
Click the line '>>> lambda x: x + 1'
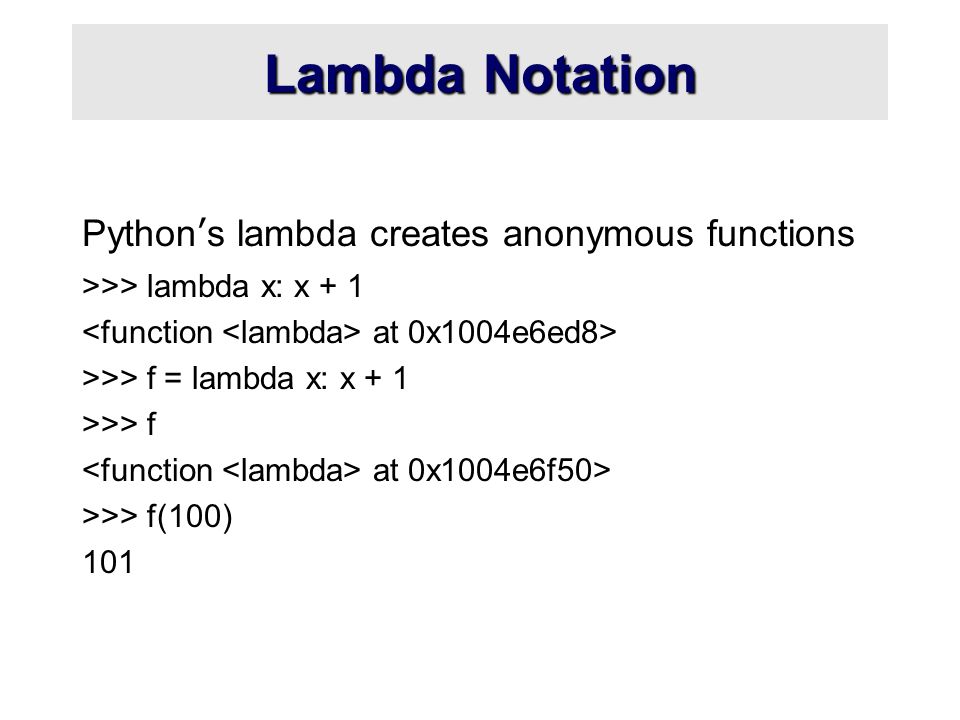(223, 287)
